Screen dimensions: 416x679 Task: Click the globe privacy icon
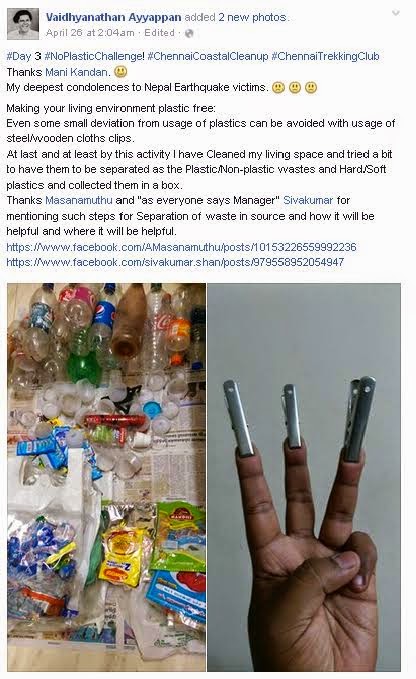tap(189, 33)
